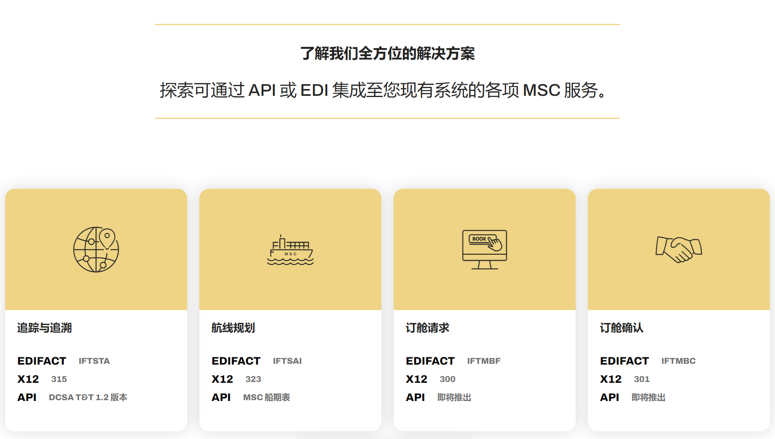Select the 订舱请求 card title
The width and height of the screenshot is (775, 439).
427,328
